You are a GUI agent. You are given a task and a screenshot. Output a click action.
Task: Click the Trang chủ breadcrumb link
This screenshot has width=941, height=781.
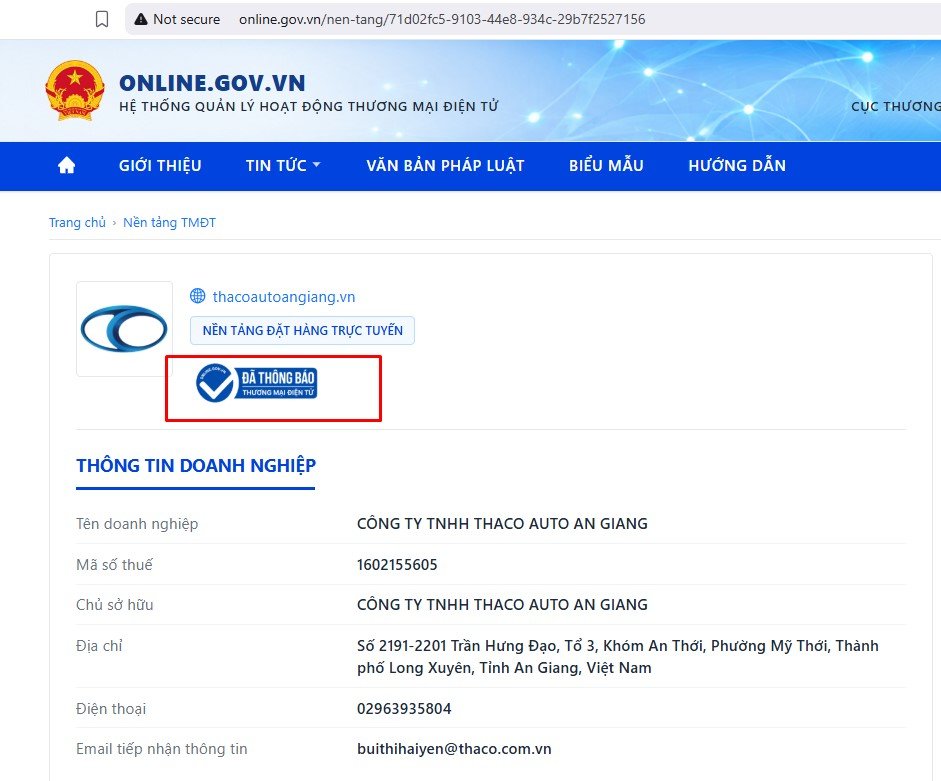pos(77,223)
